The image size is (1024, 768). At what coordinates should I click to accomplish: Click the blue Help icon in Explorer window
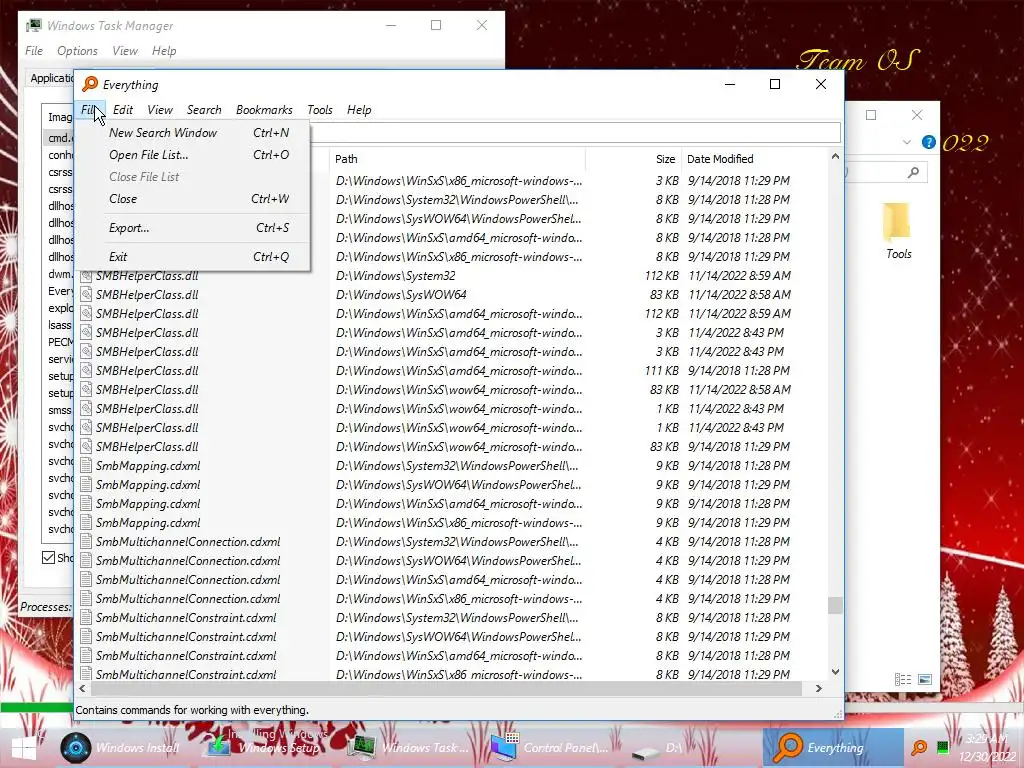[x=929, y=142]
